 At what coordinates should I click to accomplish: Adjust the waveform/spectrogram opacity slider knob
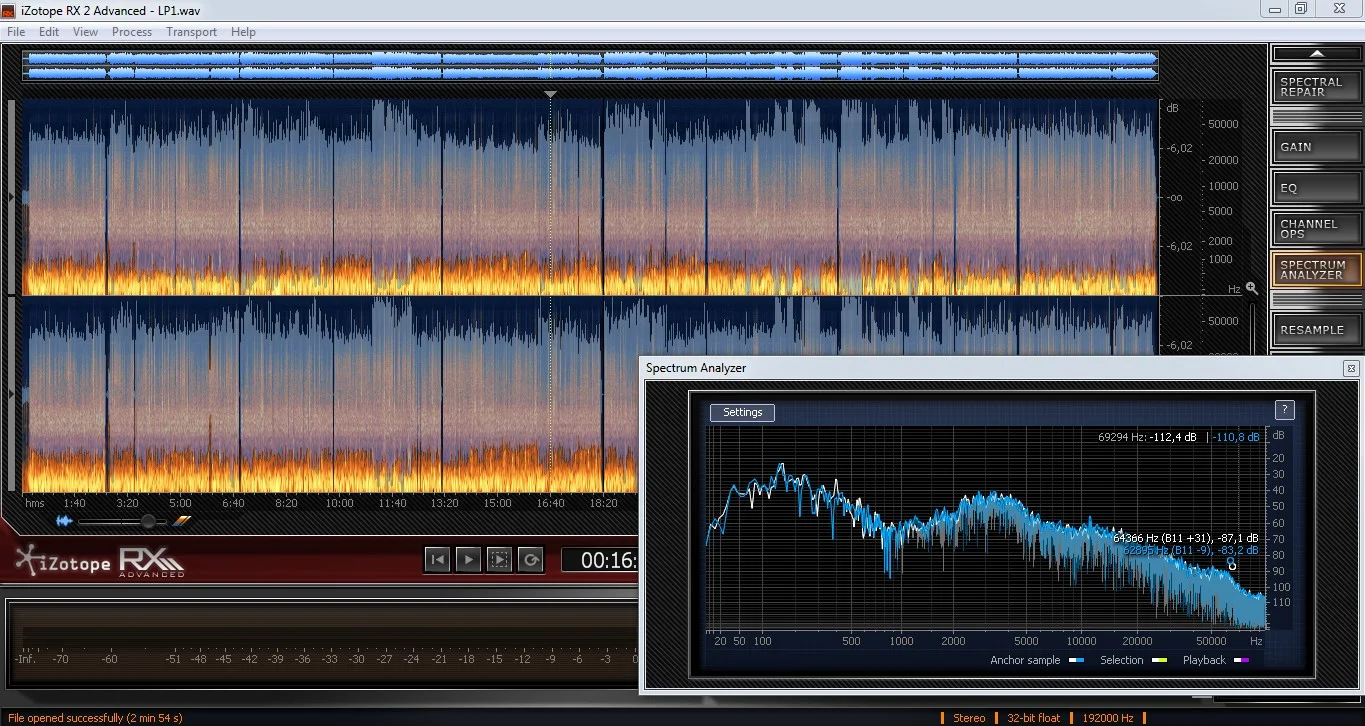pyautogui.click(x=148, y=521)
